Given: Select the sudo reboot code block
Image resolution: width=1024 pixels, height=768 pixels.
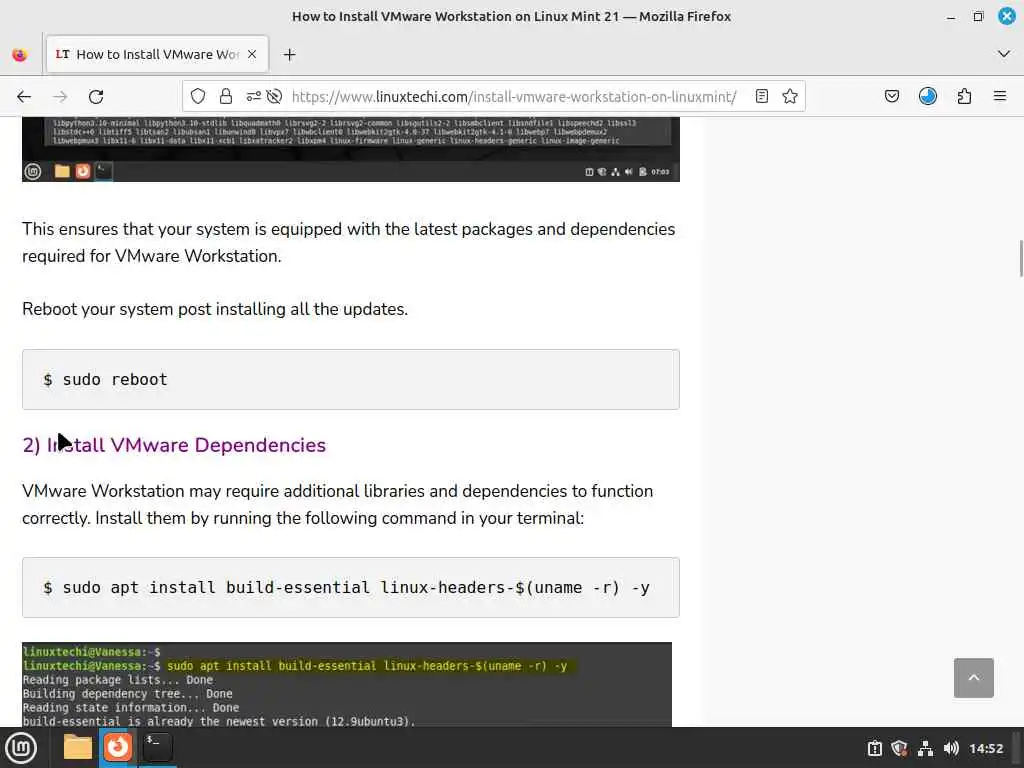Looking at the screenshot, I should [351, 379].
